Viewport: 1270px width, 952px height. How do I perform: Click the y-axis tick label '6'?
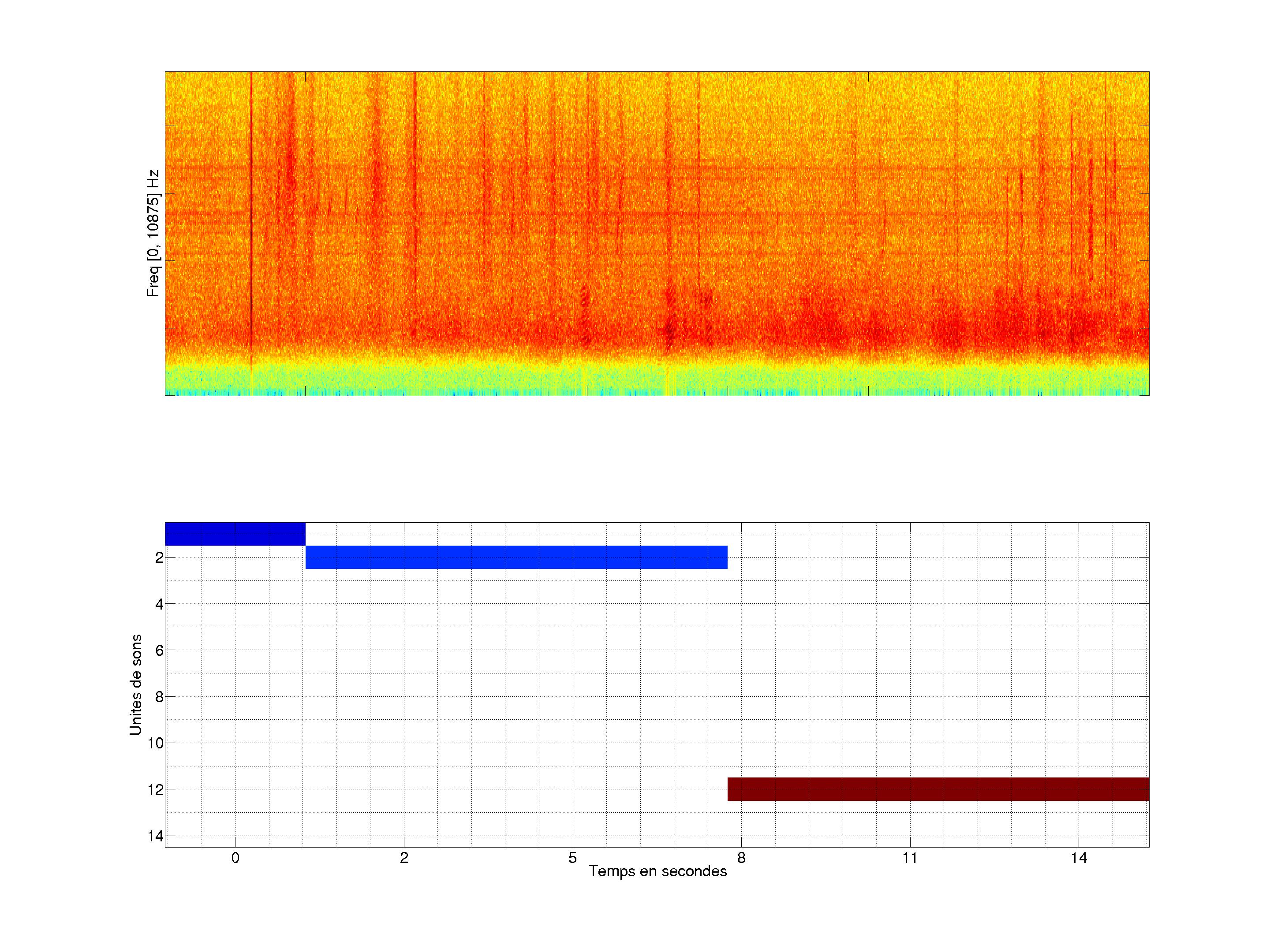[x=159, y=651]
